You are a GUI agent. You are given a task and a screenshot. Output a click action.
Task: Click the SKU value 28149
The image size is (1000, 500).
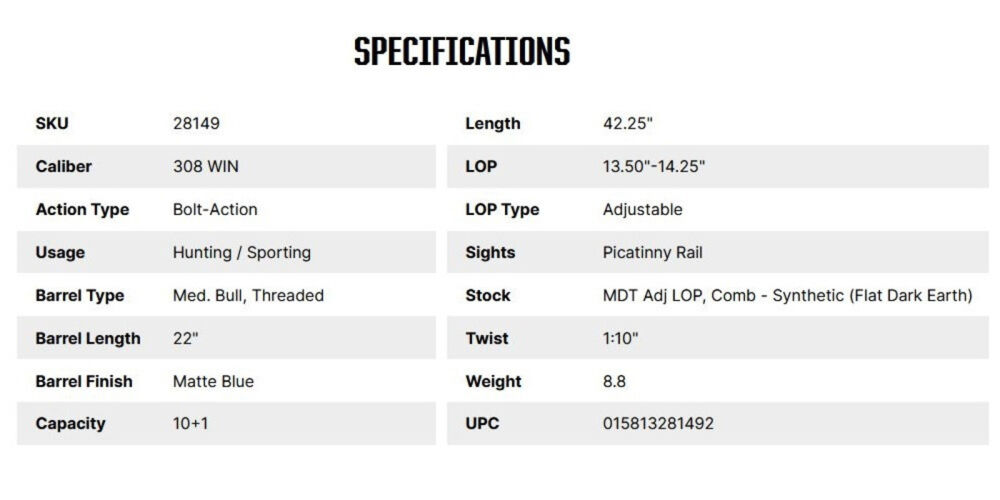[x=196, y=124]
